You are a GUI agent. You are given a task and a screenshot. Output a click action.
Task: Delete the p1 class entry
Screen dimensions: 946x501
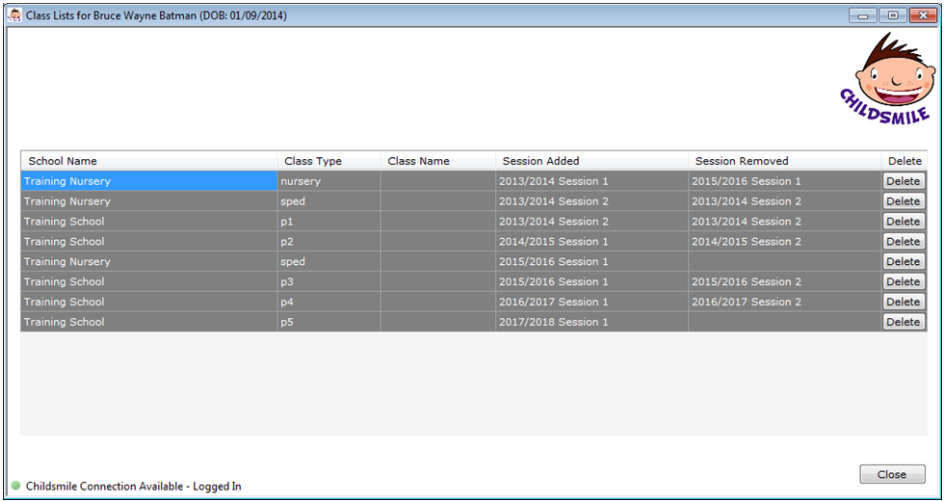[903, 221]
